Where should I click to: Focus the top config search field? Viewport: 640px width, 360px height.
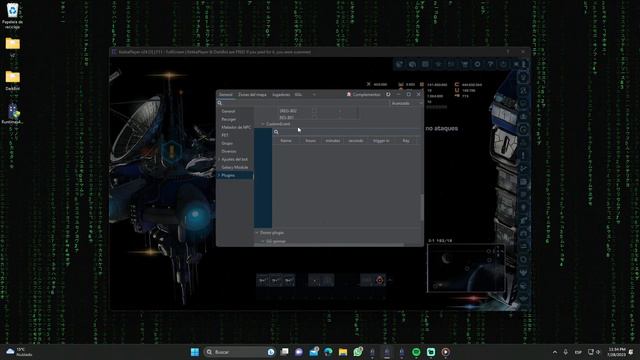[303, 103]
